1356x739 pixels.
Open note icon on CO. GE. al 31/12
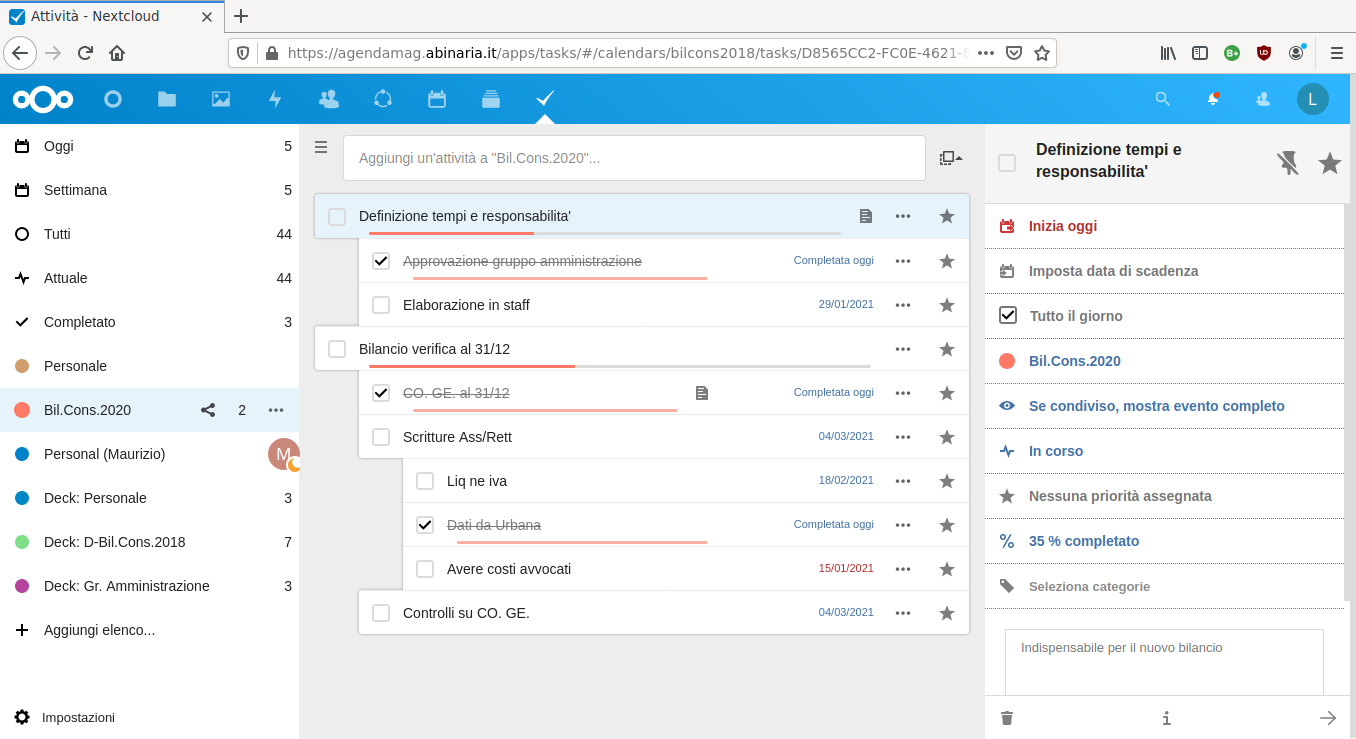point(702,393)
